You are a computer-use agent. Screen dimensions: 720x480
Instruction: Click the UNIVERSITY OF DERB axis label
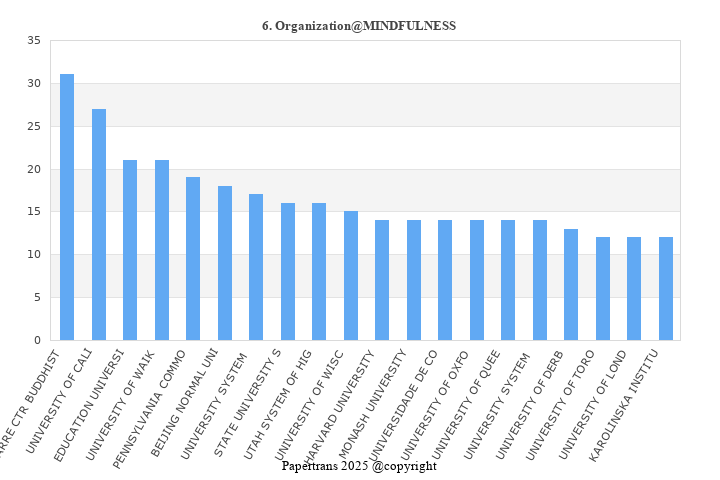coord(529,405)
